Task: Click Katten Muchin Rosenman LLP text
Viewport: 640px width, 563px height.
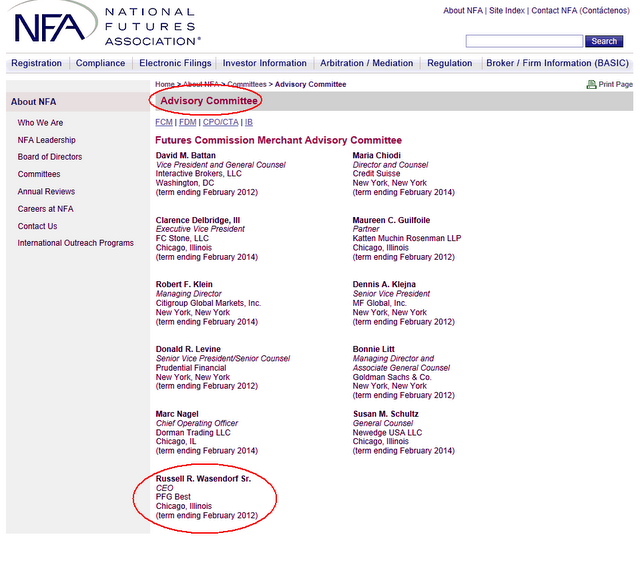Action: [407, 239]
